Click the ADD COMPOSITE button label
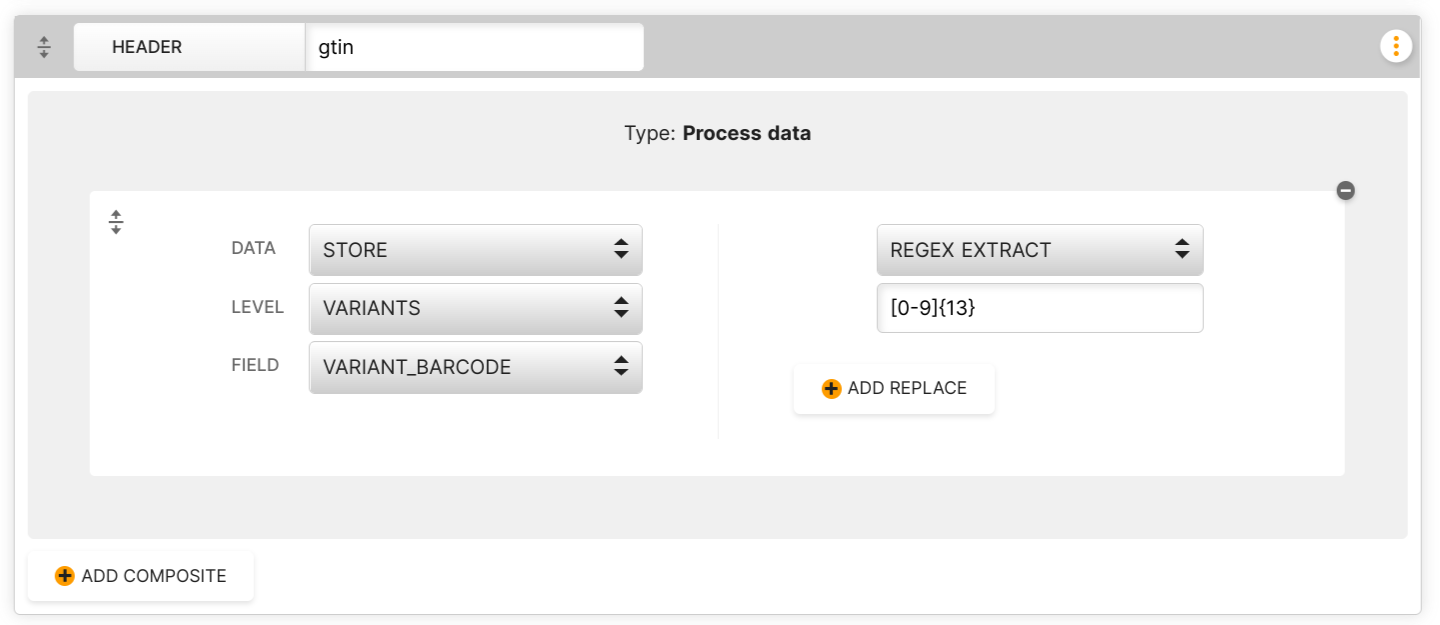The image size is (1440, 625). pos(154,576)
